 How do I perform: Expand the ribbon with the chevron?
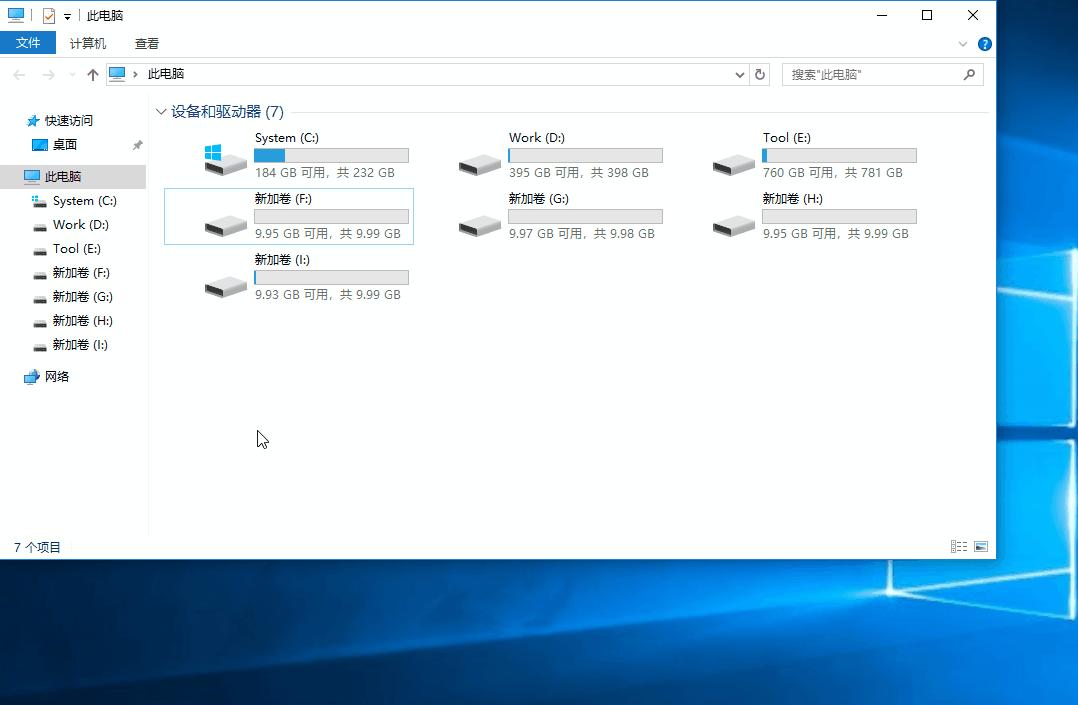tap(962, 44)
